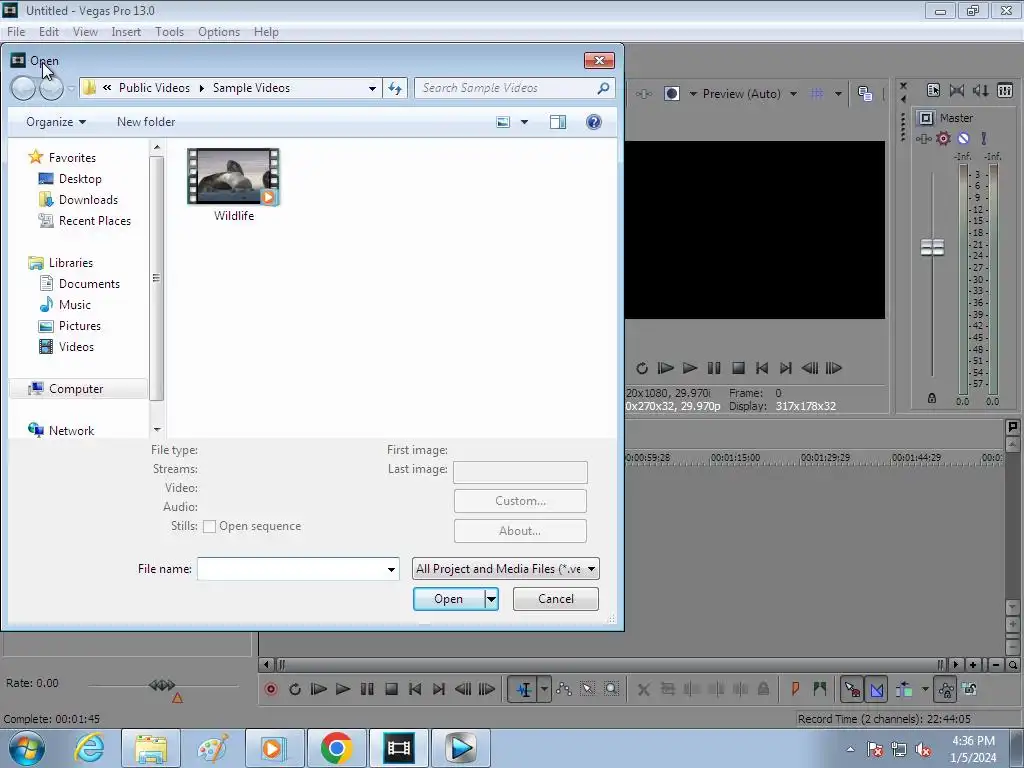1024x768 pixels.
Task: Toggle Dim Output in Master Bus toolbar
Action: 980,90
